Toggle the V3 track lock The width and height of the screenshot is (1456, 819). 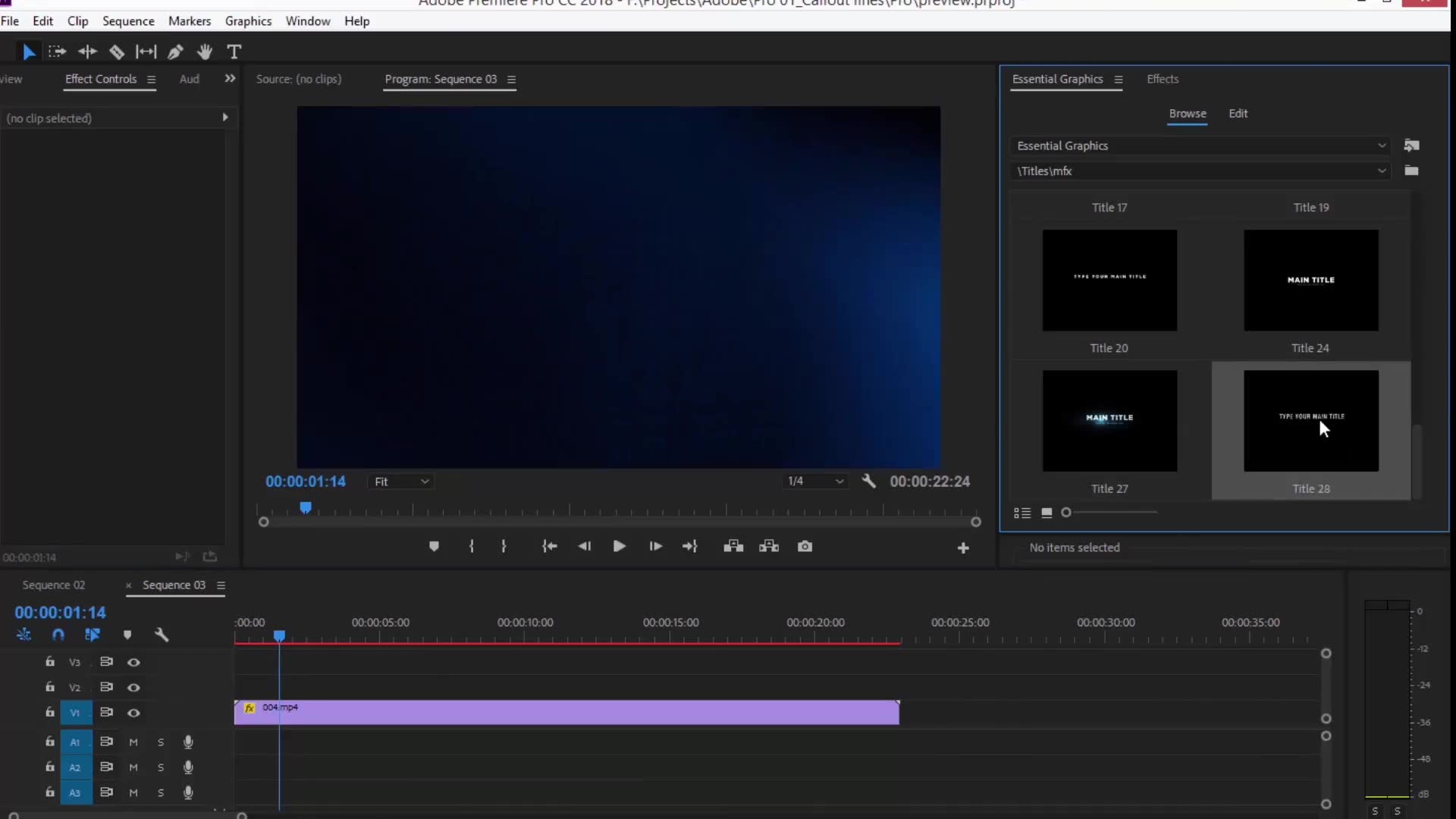coord(50,661)
